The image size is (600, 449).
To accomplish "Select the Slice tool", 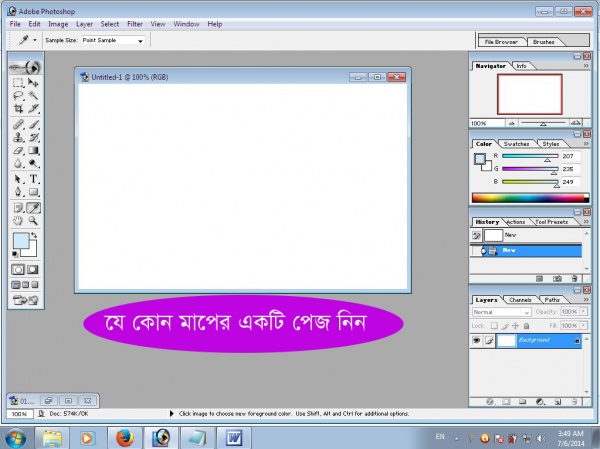I will (33, 109).
